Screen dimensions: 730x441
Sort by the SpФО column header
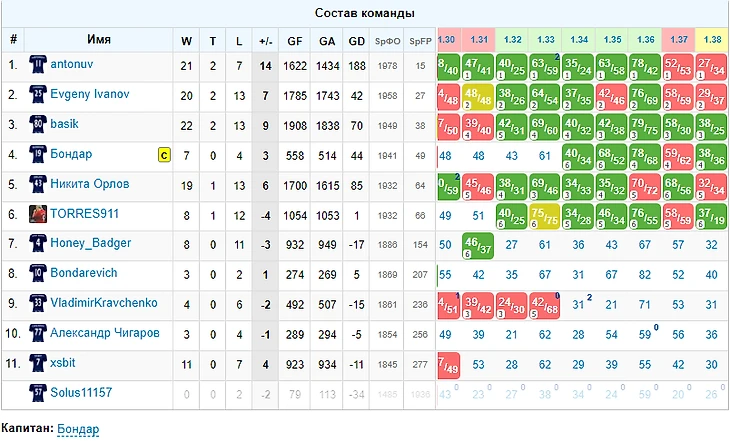coord(387,41)
